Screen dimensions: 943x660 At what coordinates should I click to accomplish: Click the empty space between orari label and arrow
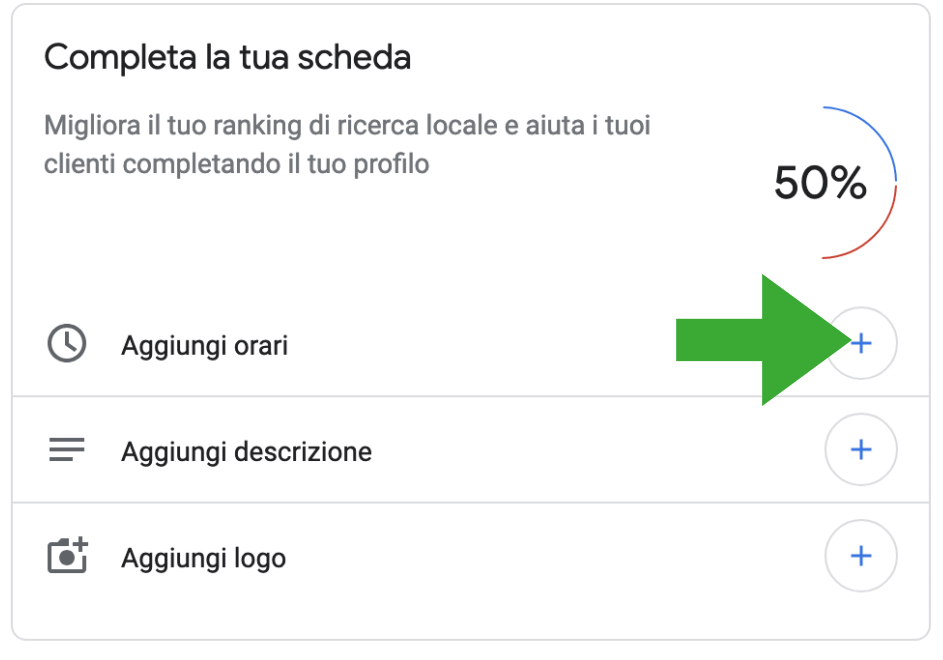(x=481, y=345)
